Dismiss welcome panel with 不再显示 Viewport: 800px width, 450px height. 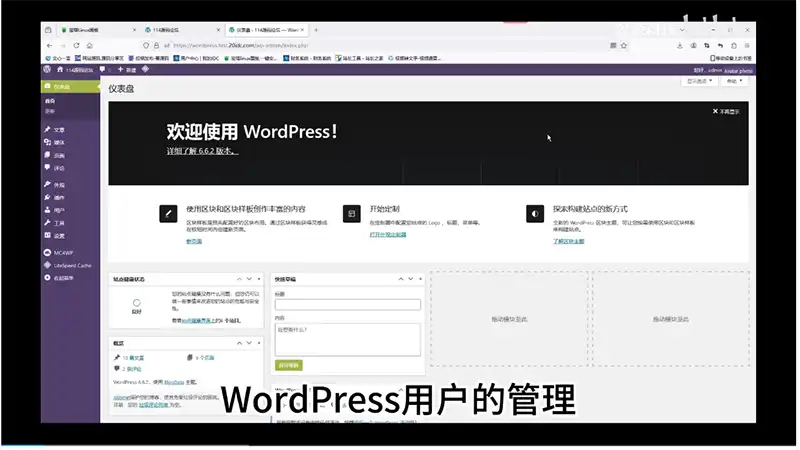click(727, 111)
